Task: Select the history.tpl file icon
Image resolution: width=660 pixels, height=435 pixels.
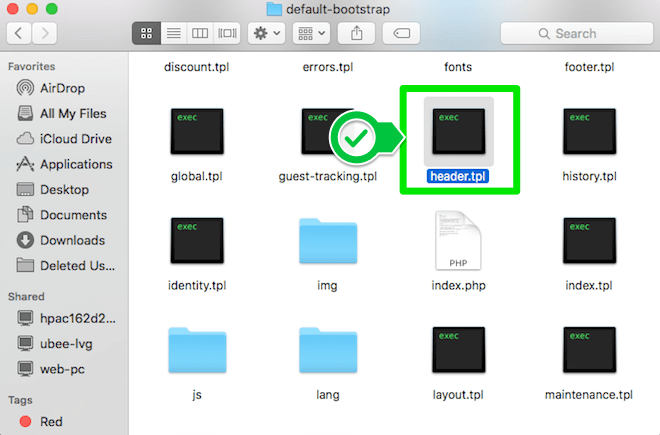Action: point(590,131)
